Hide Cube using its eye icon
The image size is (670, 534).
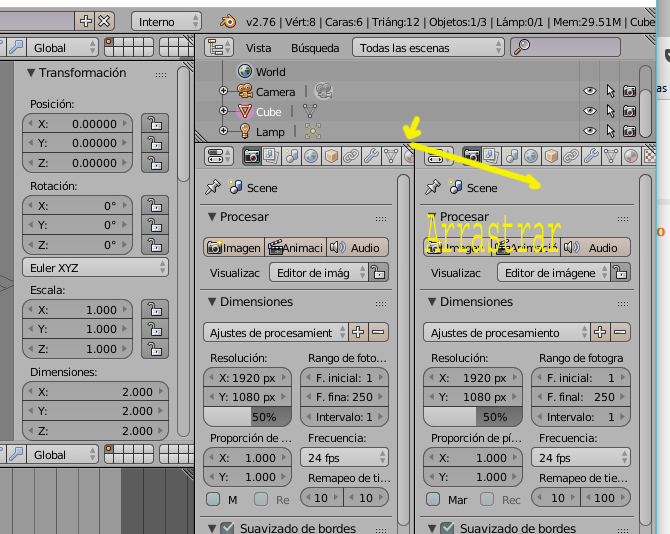(x=590, y=111)
